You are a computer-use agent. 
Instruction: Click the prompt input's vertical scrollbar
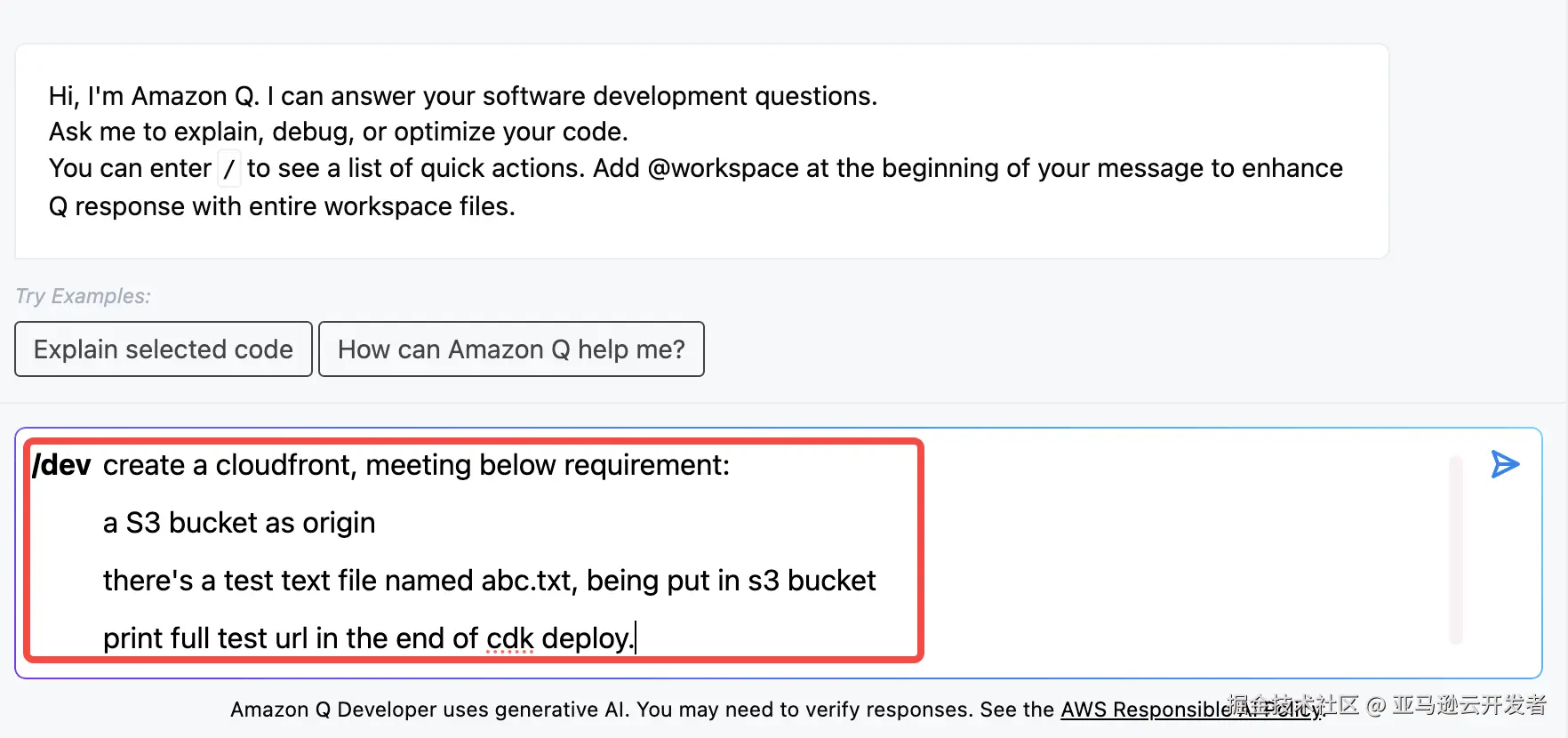(x=1455, y=549)
